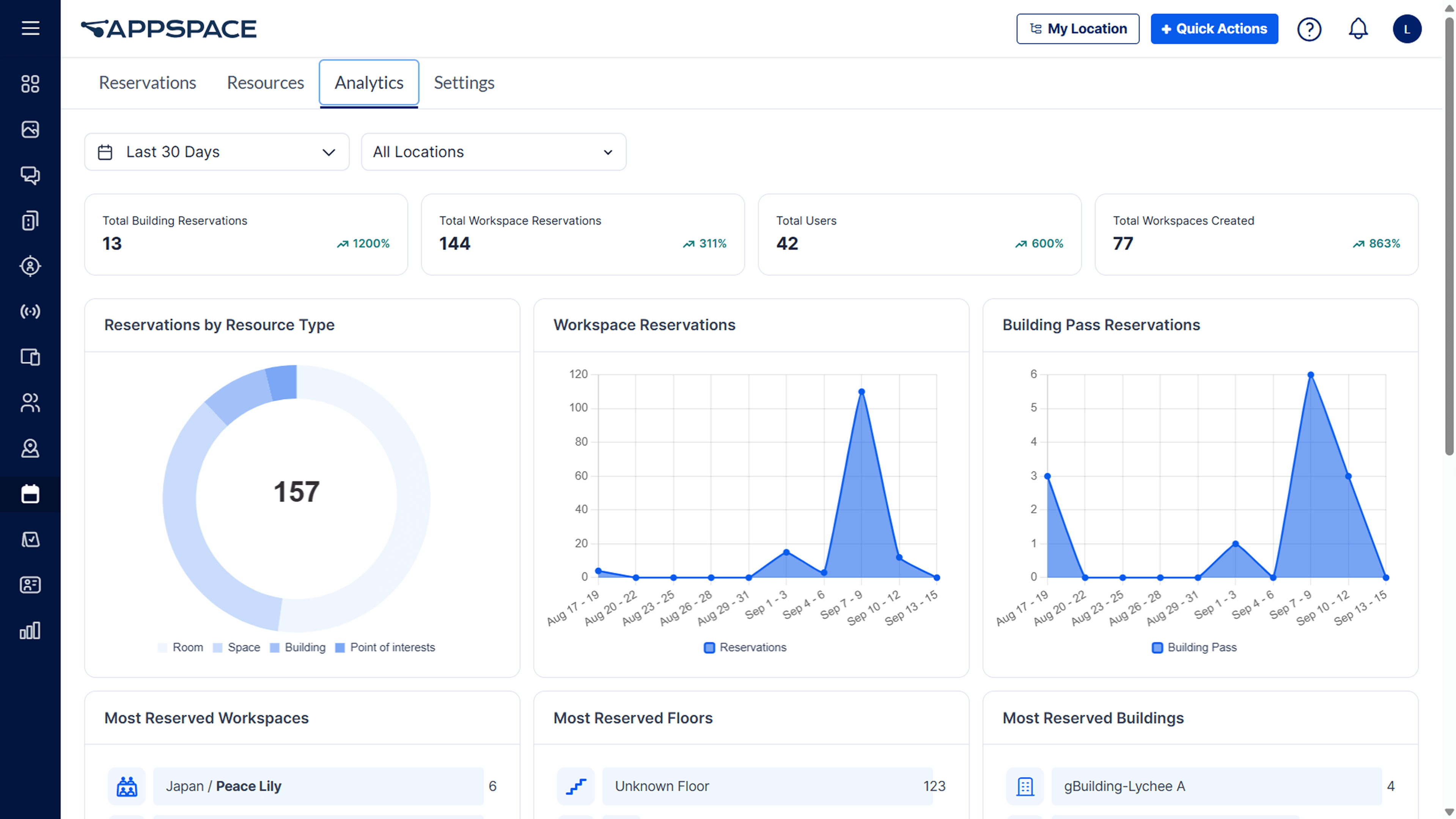
Task: Click the Quick Actions button
Action: click(x=1214, y=29)
